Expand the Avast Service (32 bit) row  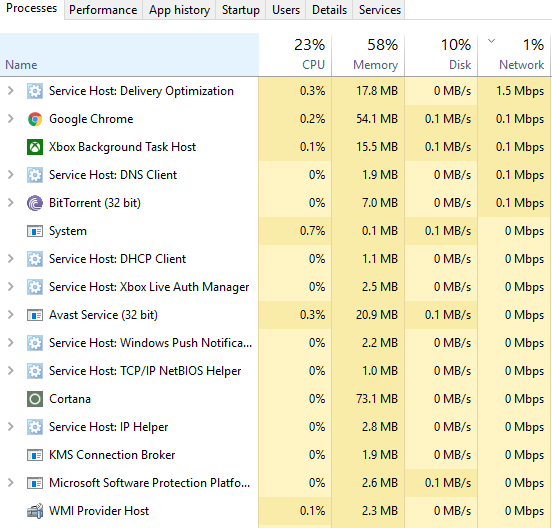pos(11,315)
